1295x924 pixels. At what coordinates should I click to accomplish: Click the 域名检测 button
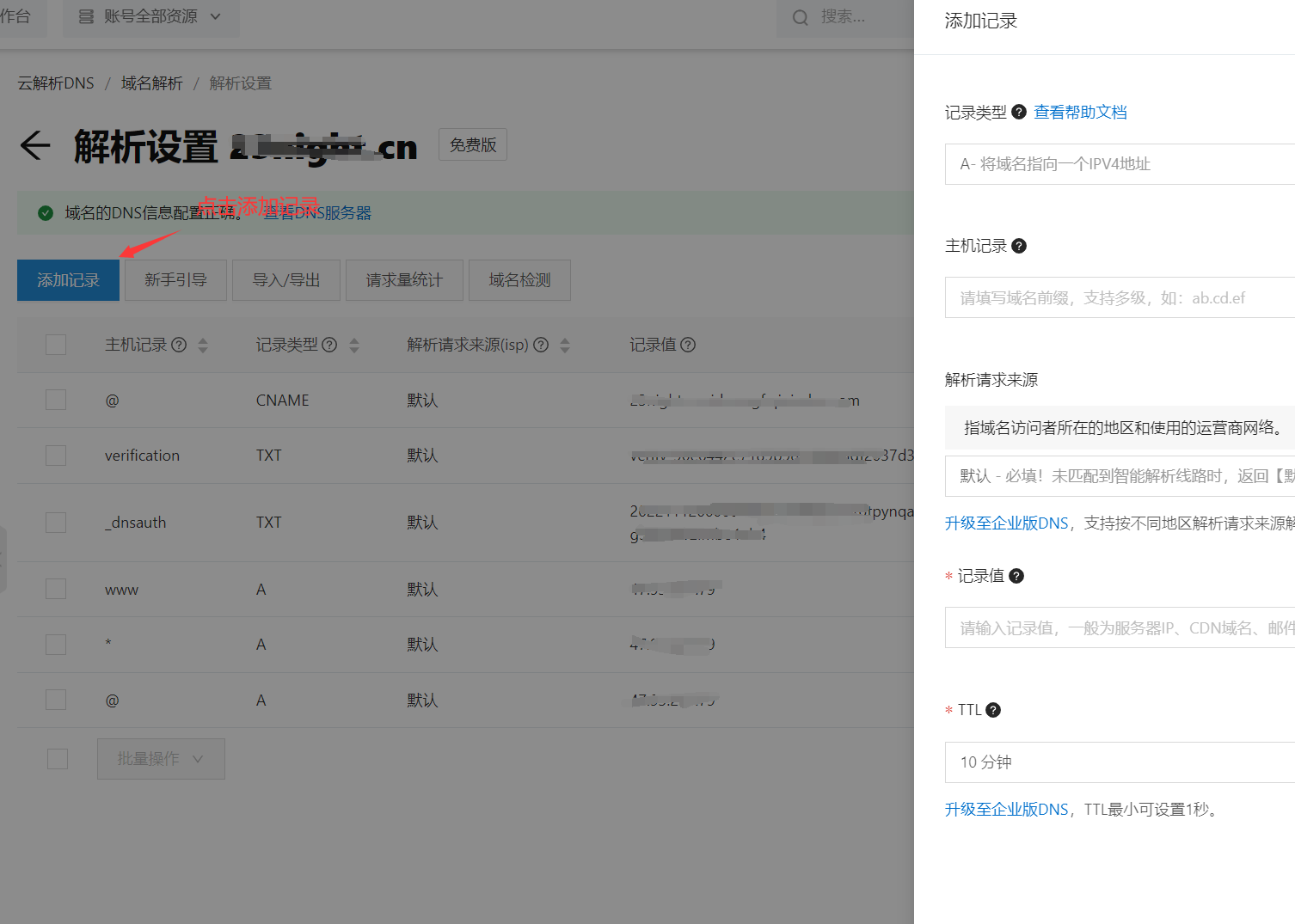(519, 280)
